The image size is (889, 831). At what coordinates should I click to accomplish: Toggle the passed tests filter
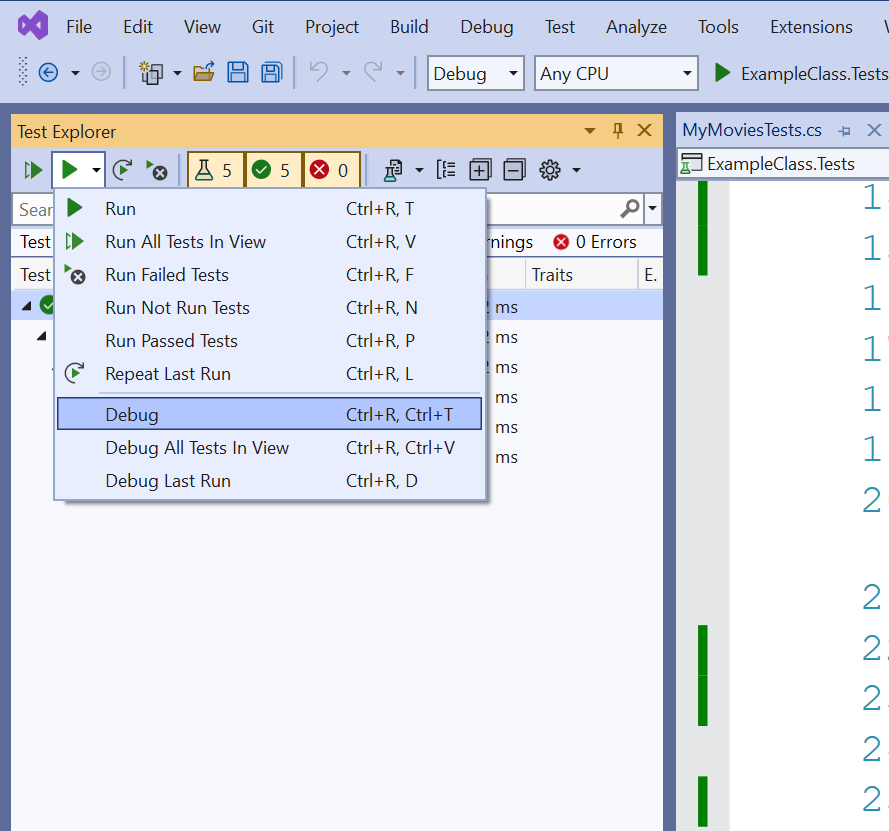272,170
